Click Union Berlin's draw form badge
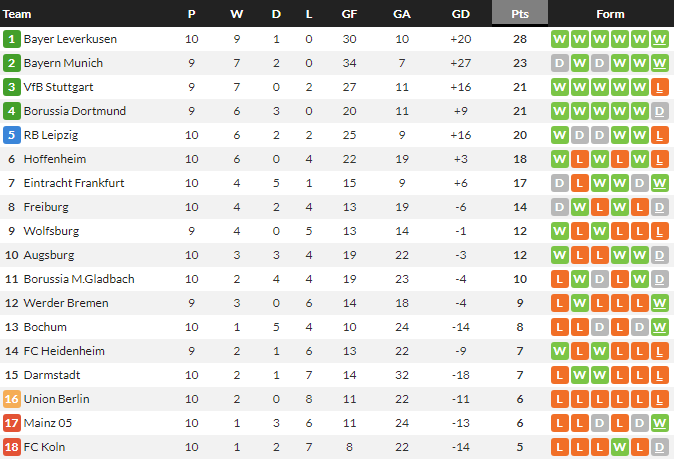 click(x=659, y=399)
